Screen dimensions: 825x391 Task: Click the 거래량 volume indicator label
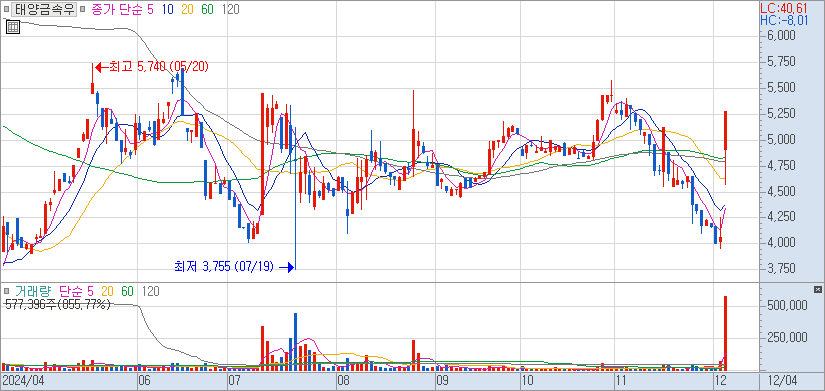(x=32, y=291)
